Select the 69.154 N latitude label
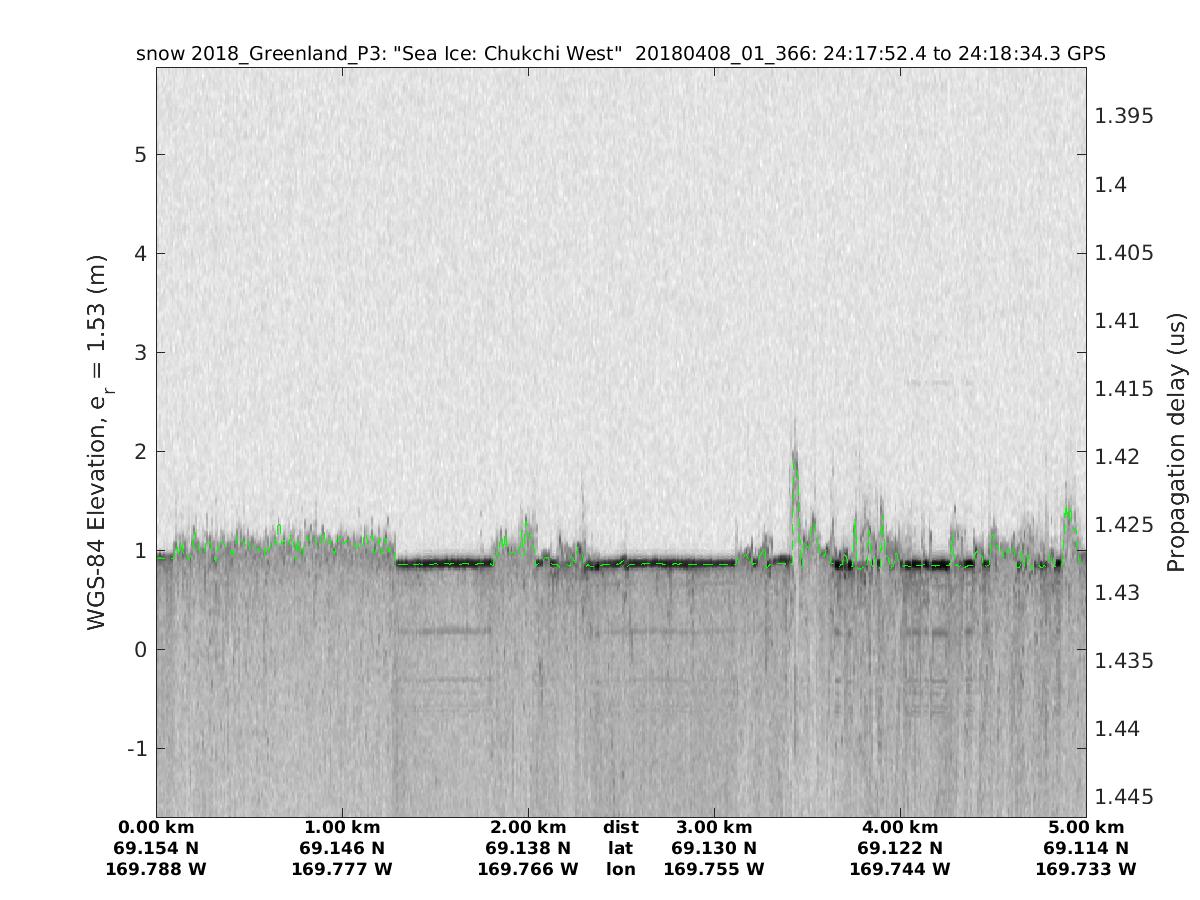 point(156,848)
